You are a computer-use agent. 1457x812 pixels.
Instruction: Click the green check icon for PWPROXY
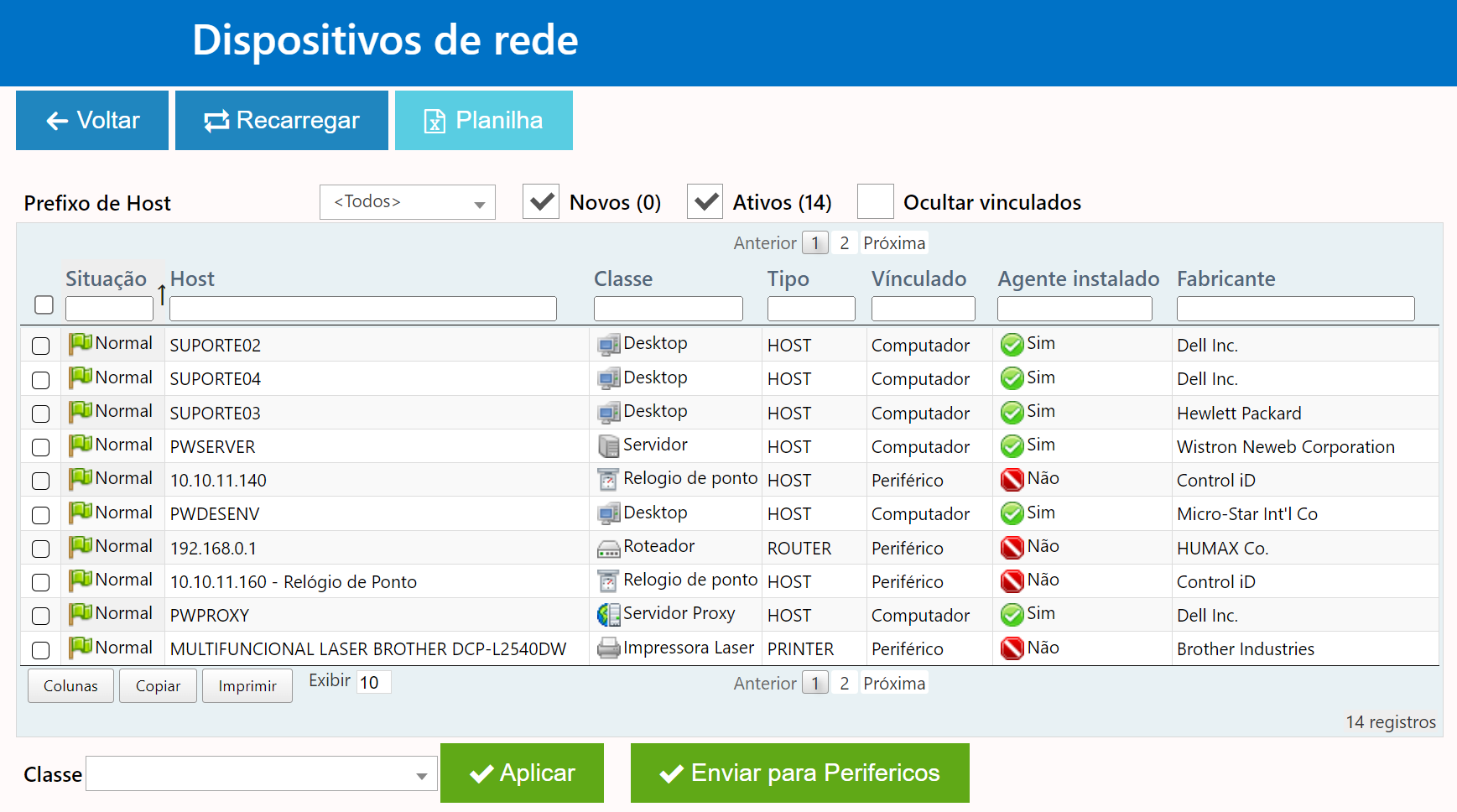[x=1012, y=614]
